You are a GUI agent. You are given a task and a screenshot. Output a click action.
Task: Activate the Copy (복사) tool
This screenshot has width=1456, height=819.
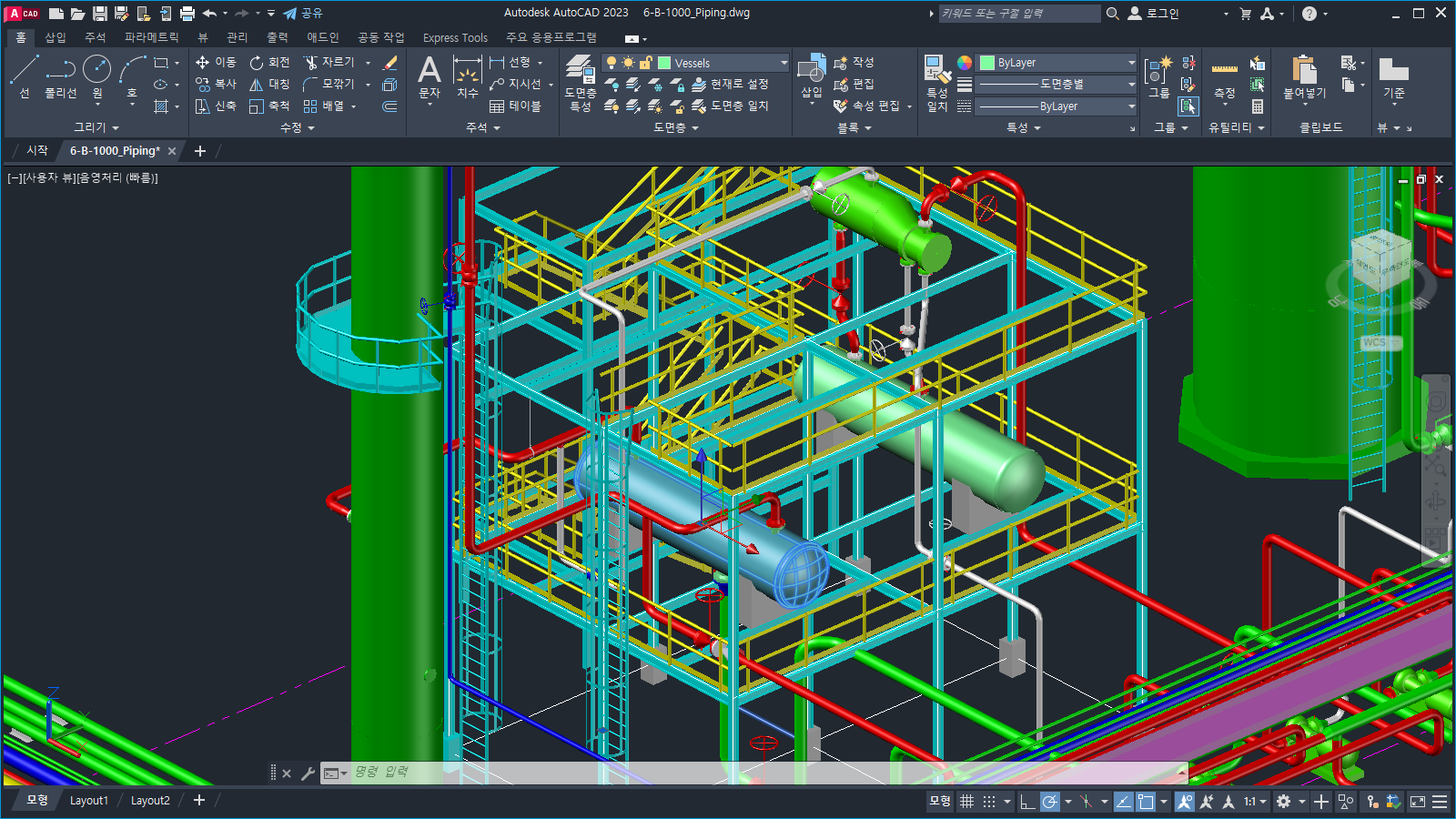click(x=216, y=84)
